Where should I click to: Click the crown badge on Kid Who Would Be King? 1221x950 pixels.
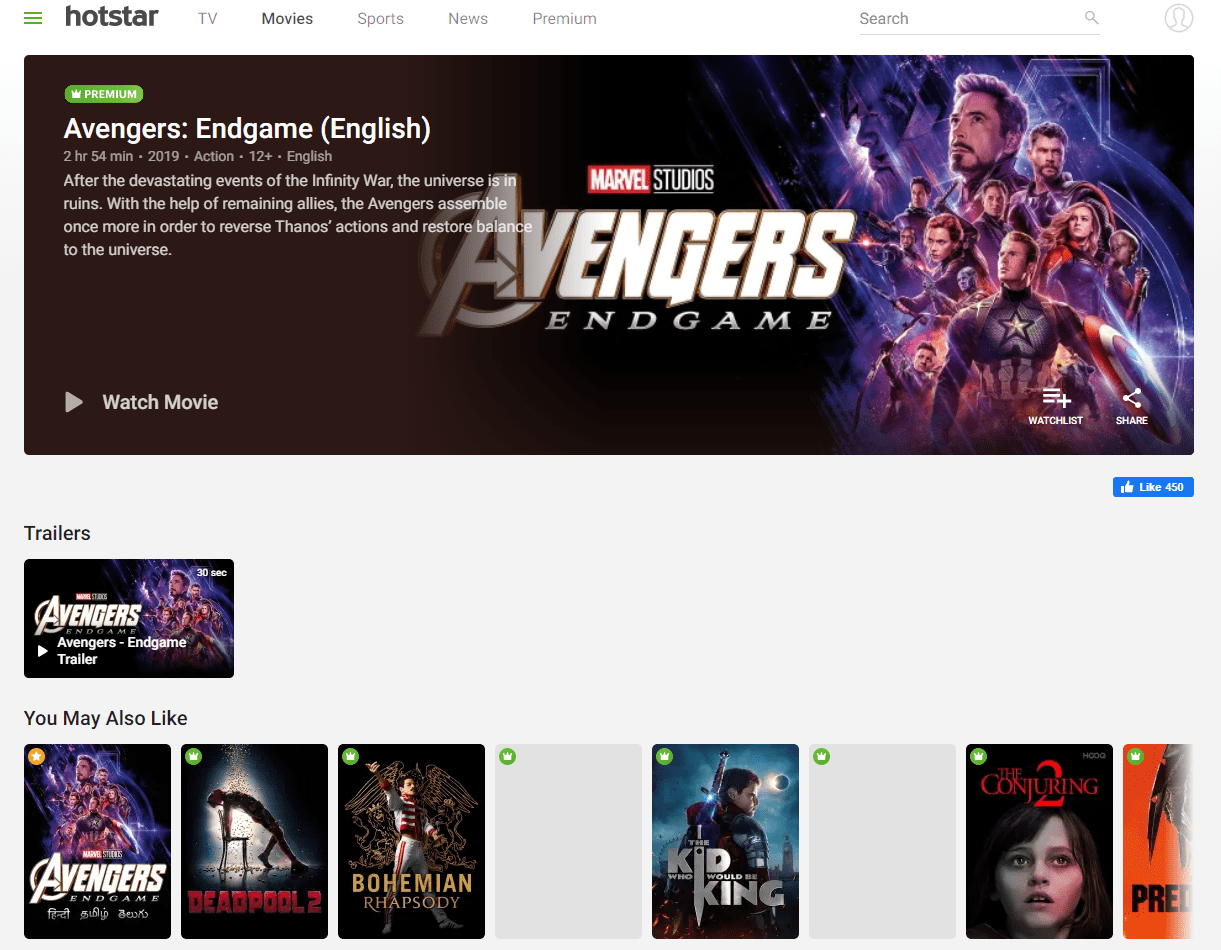664,756
